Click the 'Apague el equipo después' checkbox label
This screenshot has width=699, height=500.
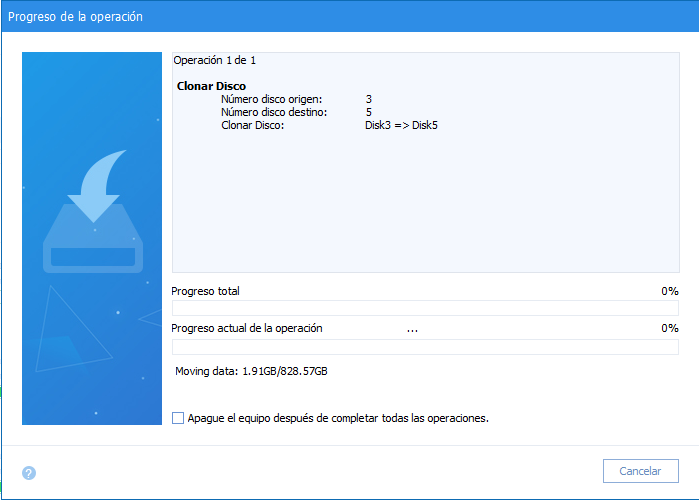point(338,418)
